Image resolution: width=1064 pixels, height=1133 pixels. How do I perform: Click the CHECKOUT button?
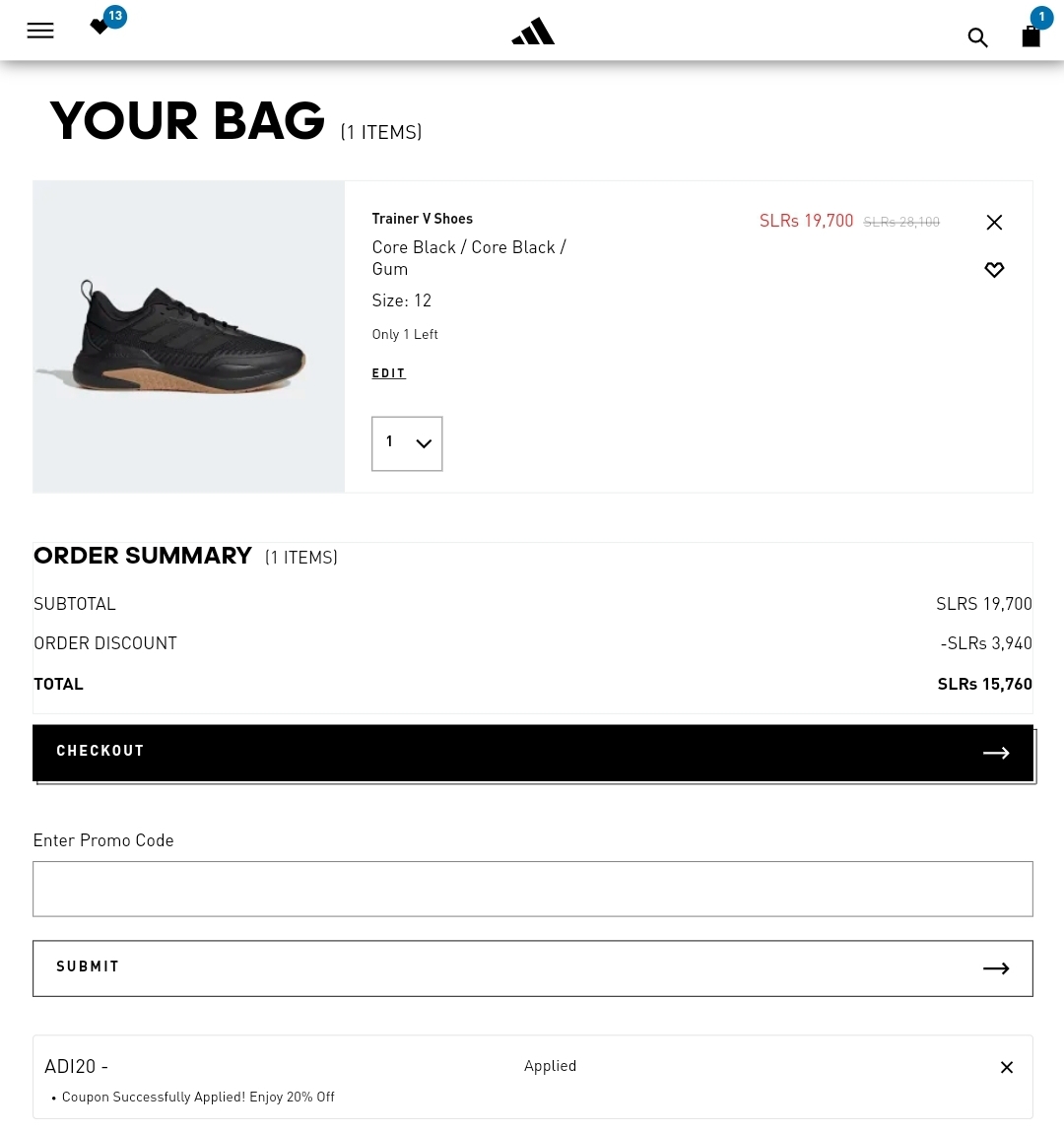(533, 753)
